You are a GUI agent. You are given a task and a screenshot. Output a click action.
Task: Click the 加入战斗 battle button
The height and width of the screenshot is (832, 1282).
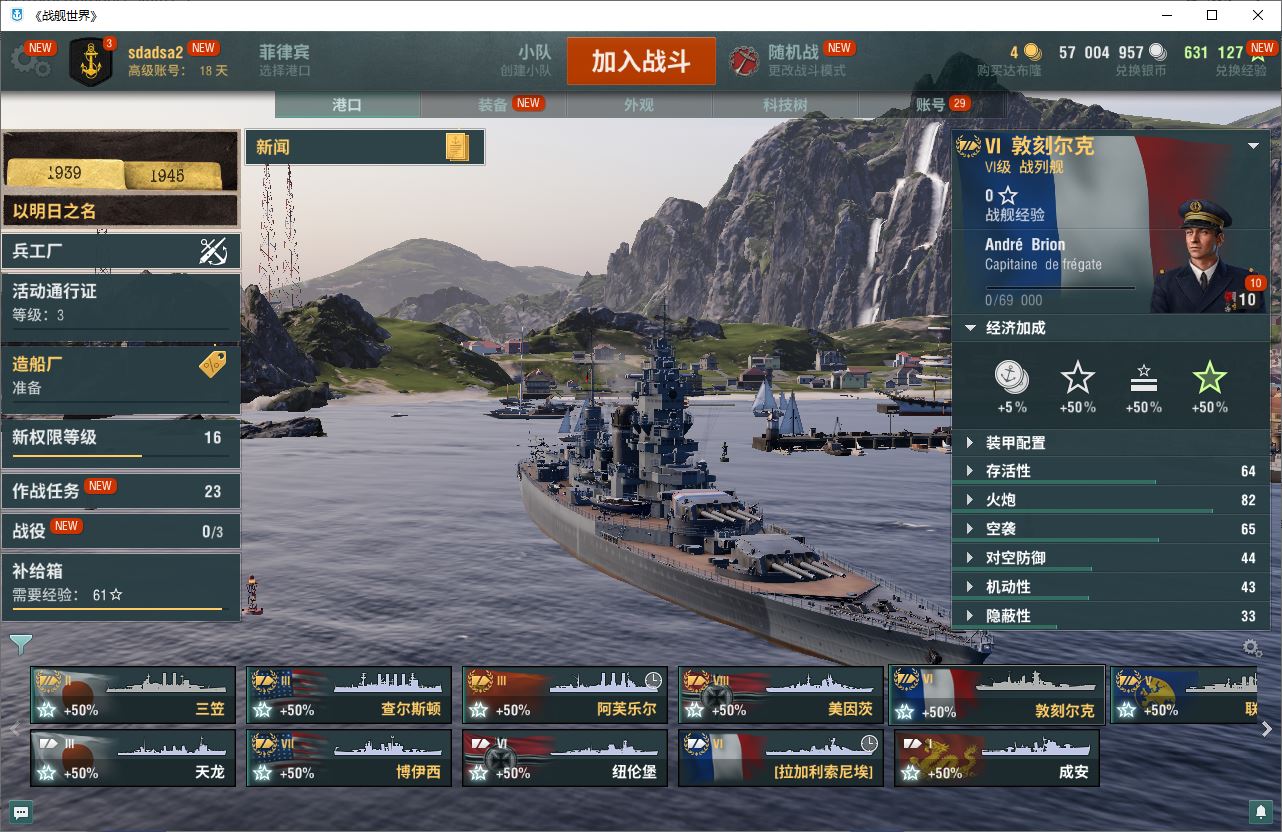[x=641, y=61]
